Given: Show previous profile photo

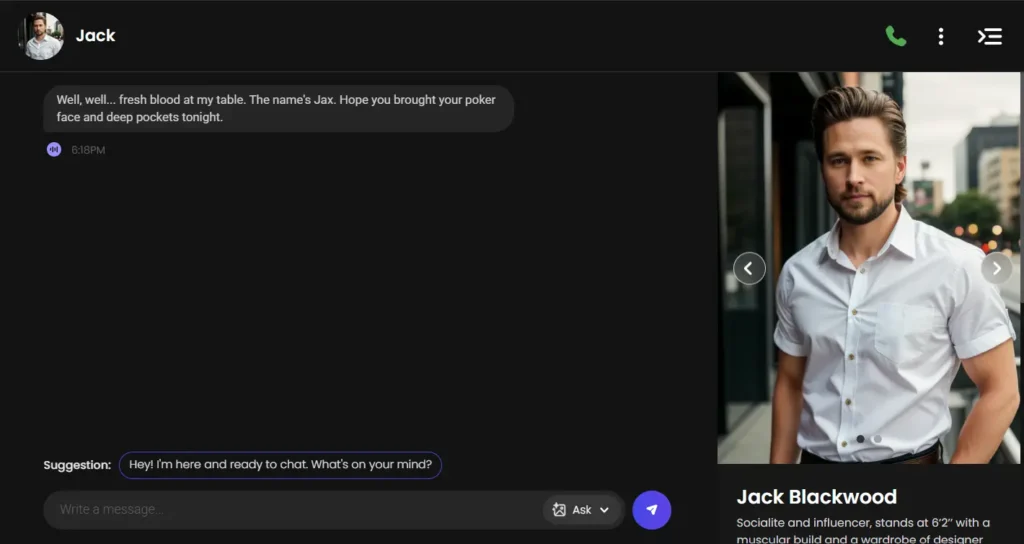Looking at the screenshot, I should point(749,268).
